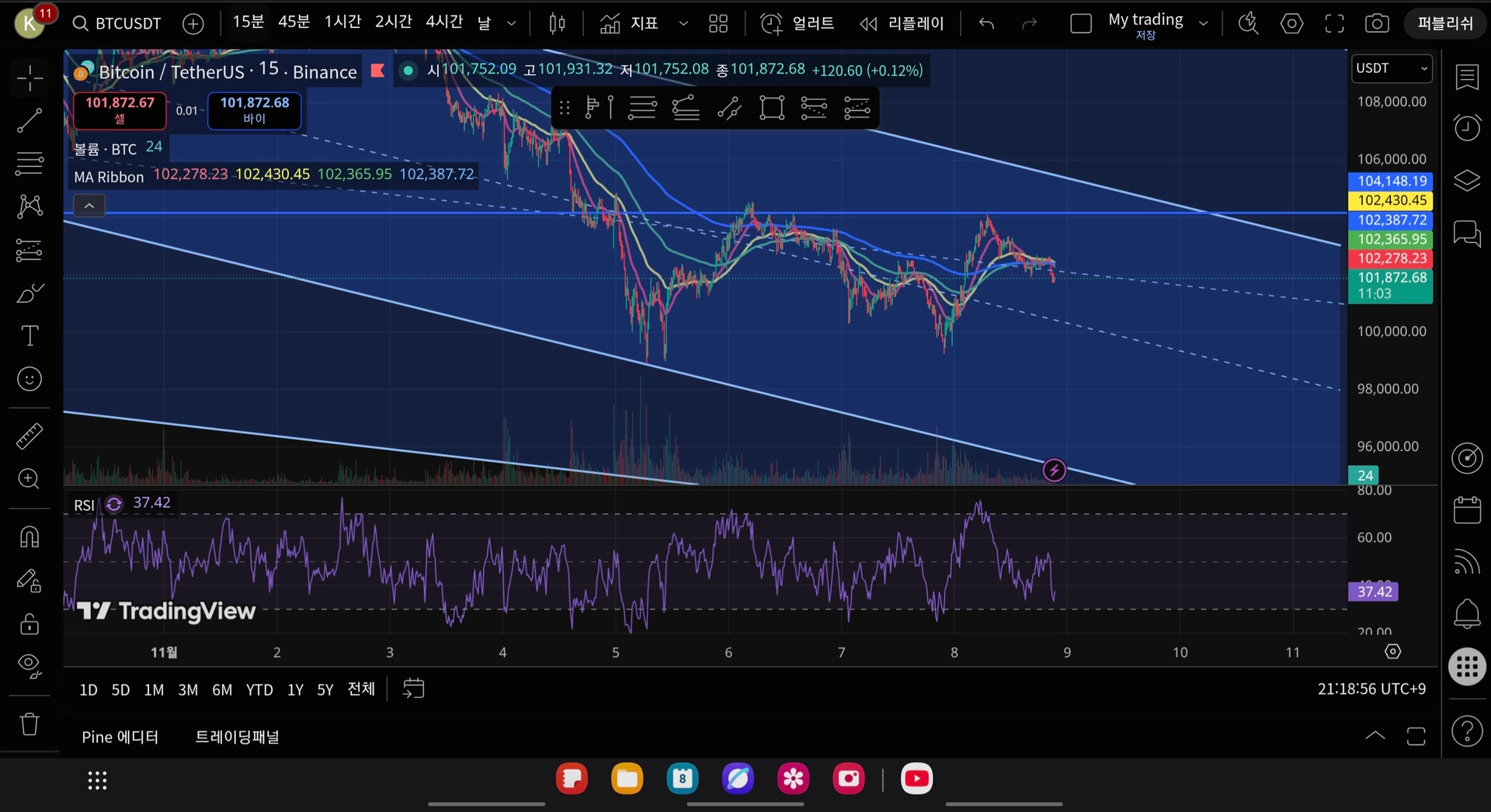Viewport: 1491px width, 812px height.
Task: Open the 트레이딩패널 trading panel tab
Action: coord(237,737)
